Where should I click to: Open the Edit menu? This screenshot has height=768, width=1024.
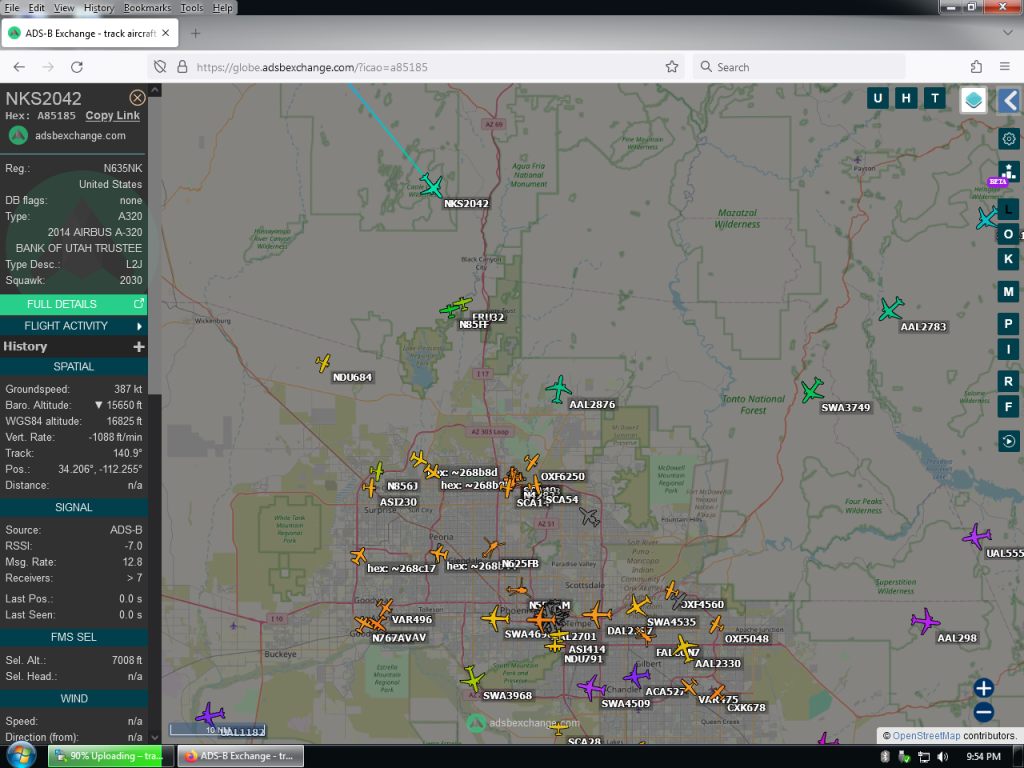point(37,8)
